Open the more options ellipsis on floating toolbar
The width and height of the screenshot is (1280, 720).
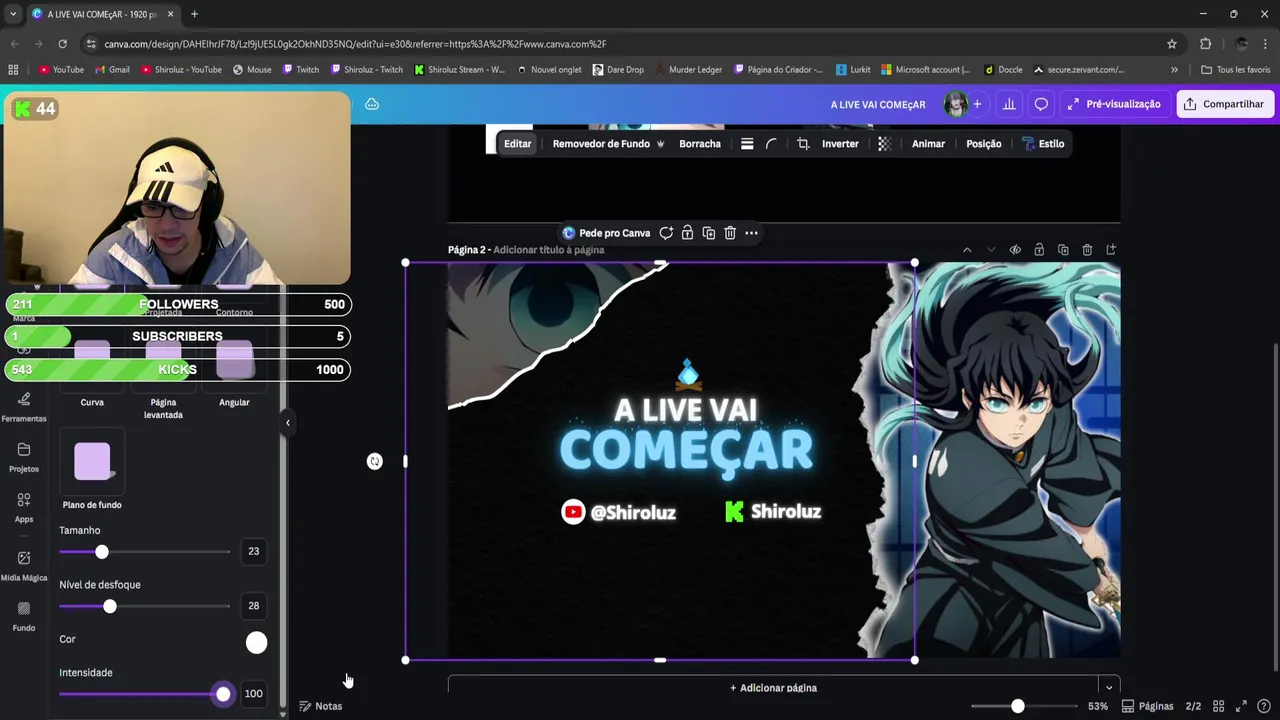click(751, 233)
